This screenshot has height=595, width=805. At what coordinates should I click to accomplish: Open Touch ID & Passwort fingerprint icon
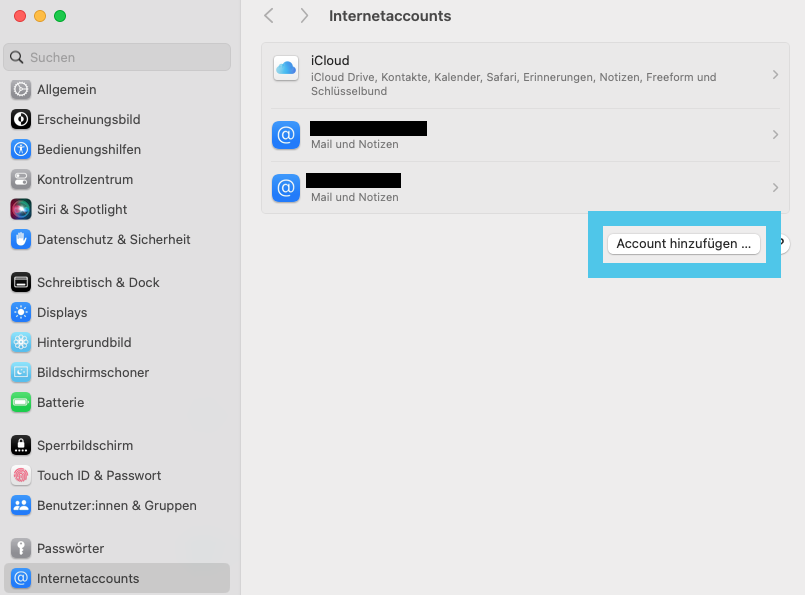(x=21, y=475)
